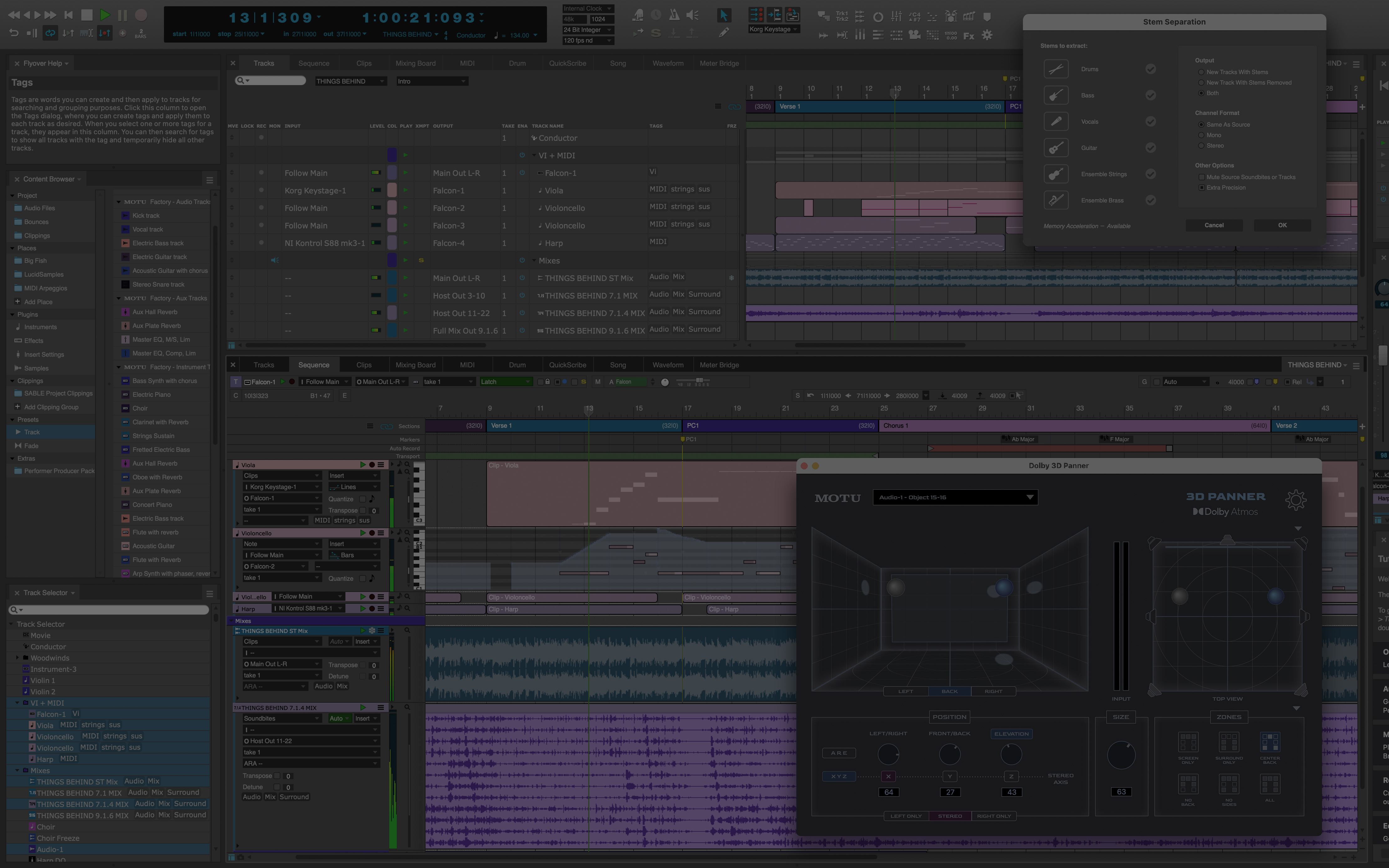
Task: Toggle the Memory Cycle loop icon
Action: coord(50,33)
